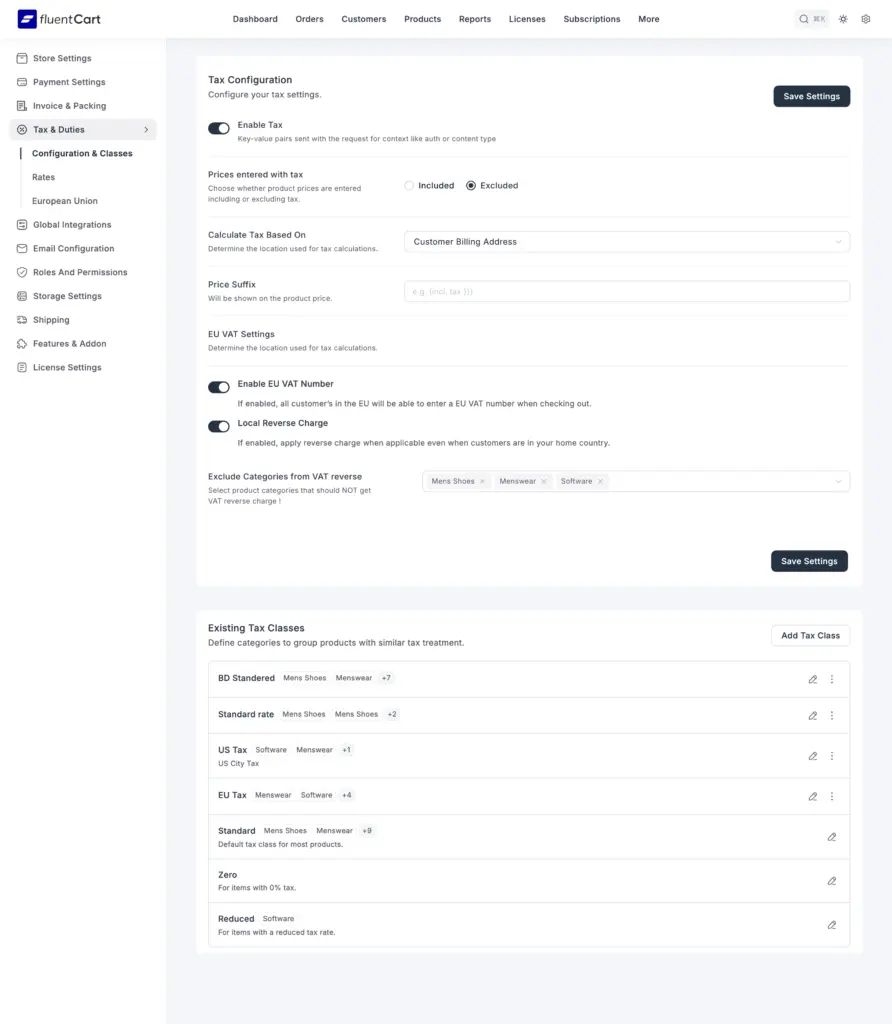Click edit pencil icon for Zero class
This screenshot has width=892, height=1024.
pos(831,881)
